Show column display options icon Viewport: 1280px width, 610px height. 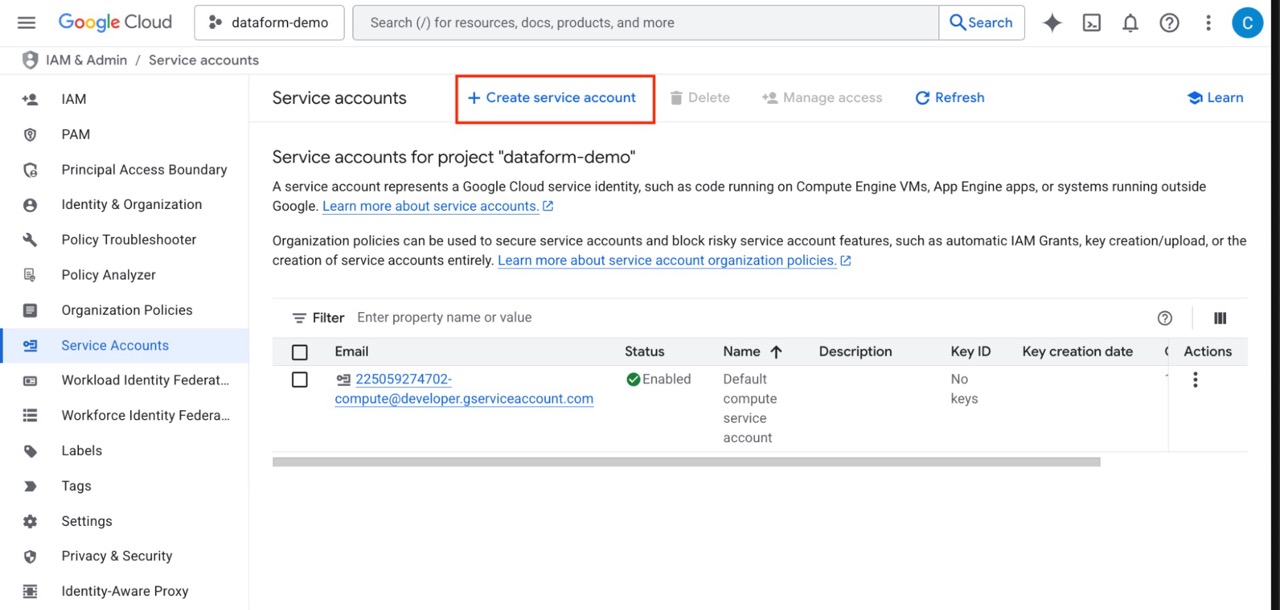click(x=1220, y=318)
